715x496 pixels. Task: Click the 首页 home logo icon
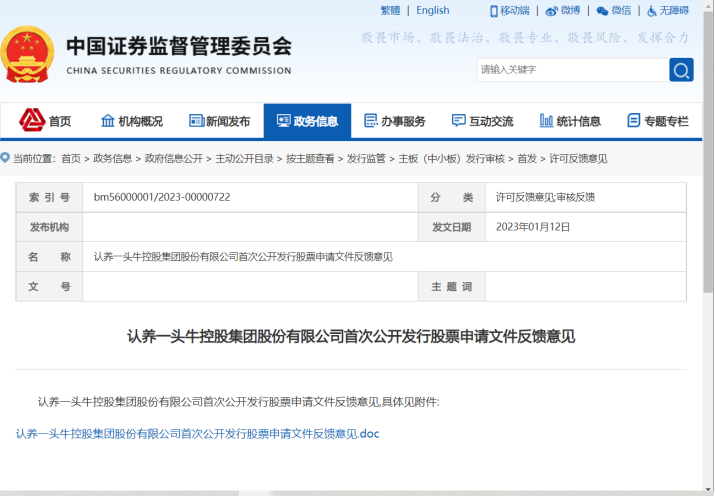pos(32,120)
